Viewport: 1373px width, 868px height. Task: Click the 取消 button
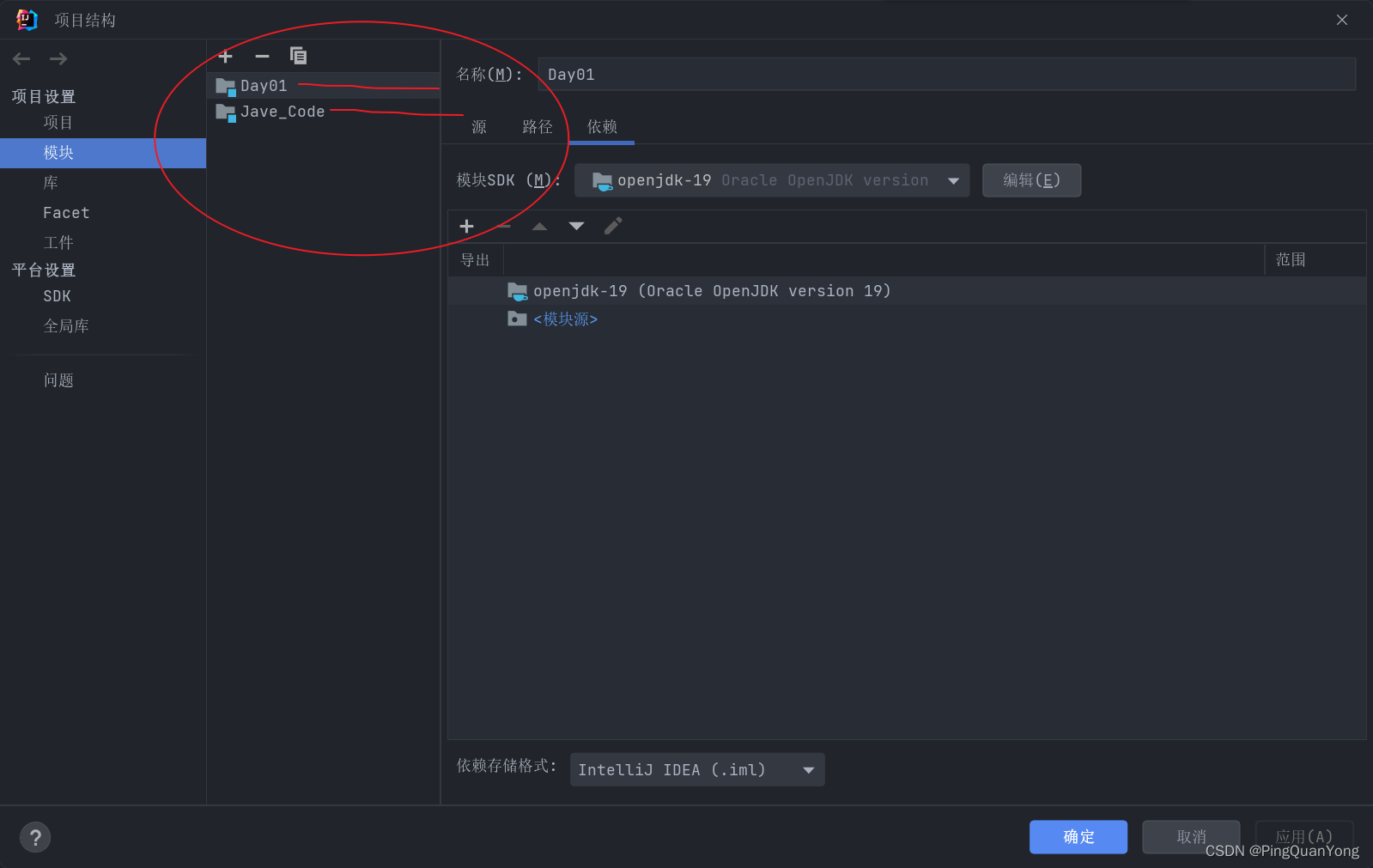tap(1191, 837)
